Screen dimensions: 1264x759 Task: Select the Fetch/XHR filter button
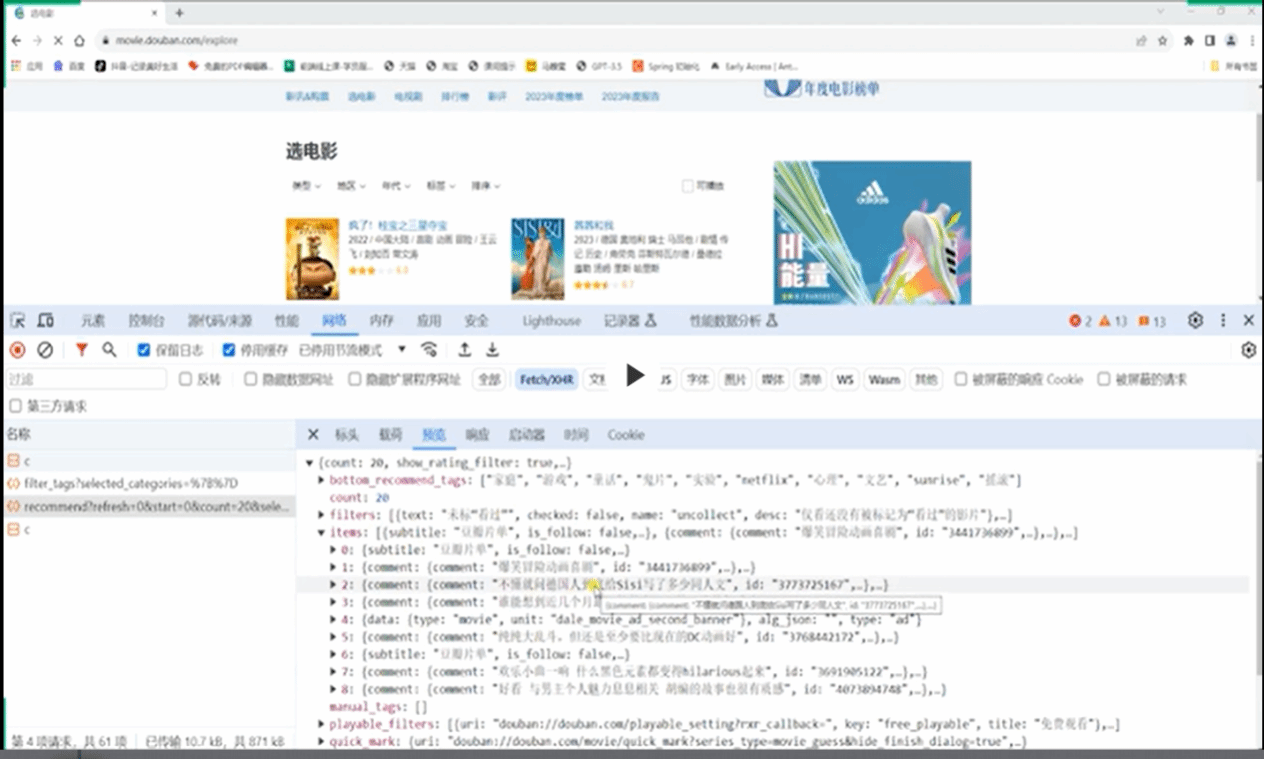pyautogui.click(x=547, y=380)
